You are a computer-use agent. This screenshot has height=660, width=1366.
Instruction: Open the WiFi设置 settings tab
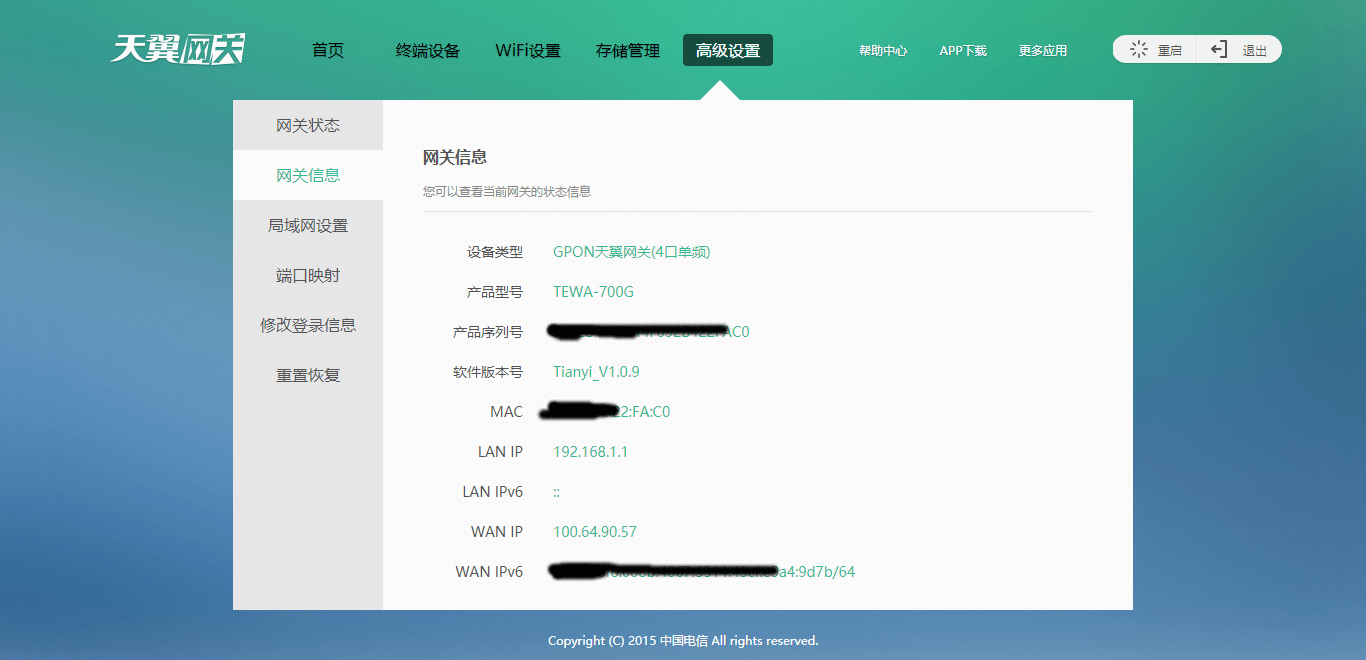(x=528, y=49)
